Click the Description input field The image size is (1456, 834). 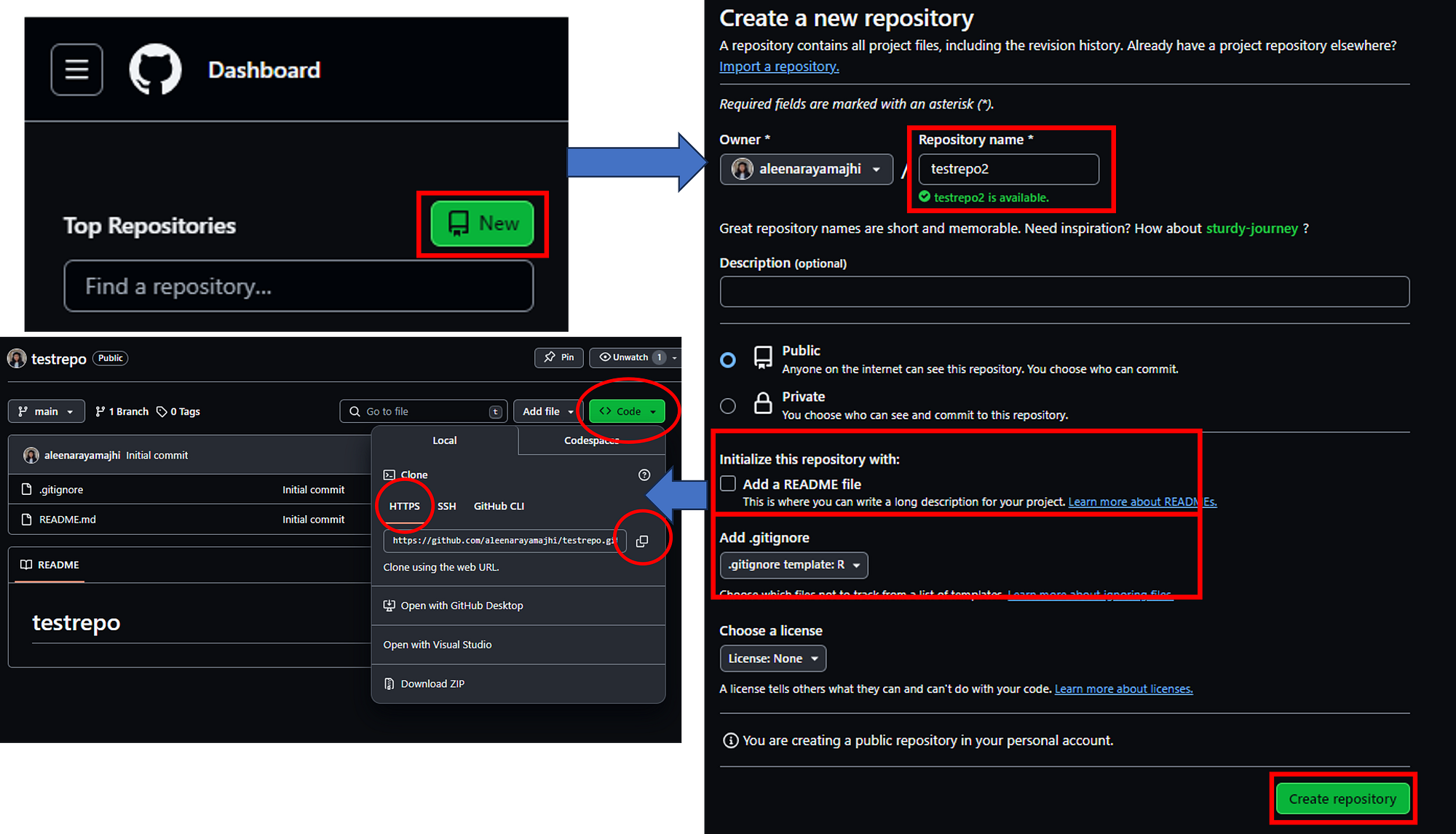pyautogui.click(x=1065, y=292)
